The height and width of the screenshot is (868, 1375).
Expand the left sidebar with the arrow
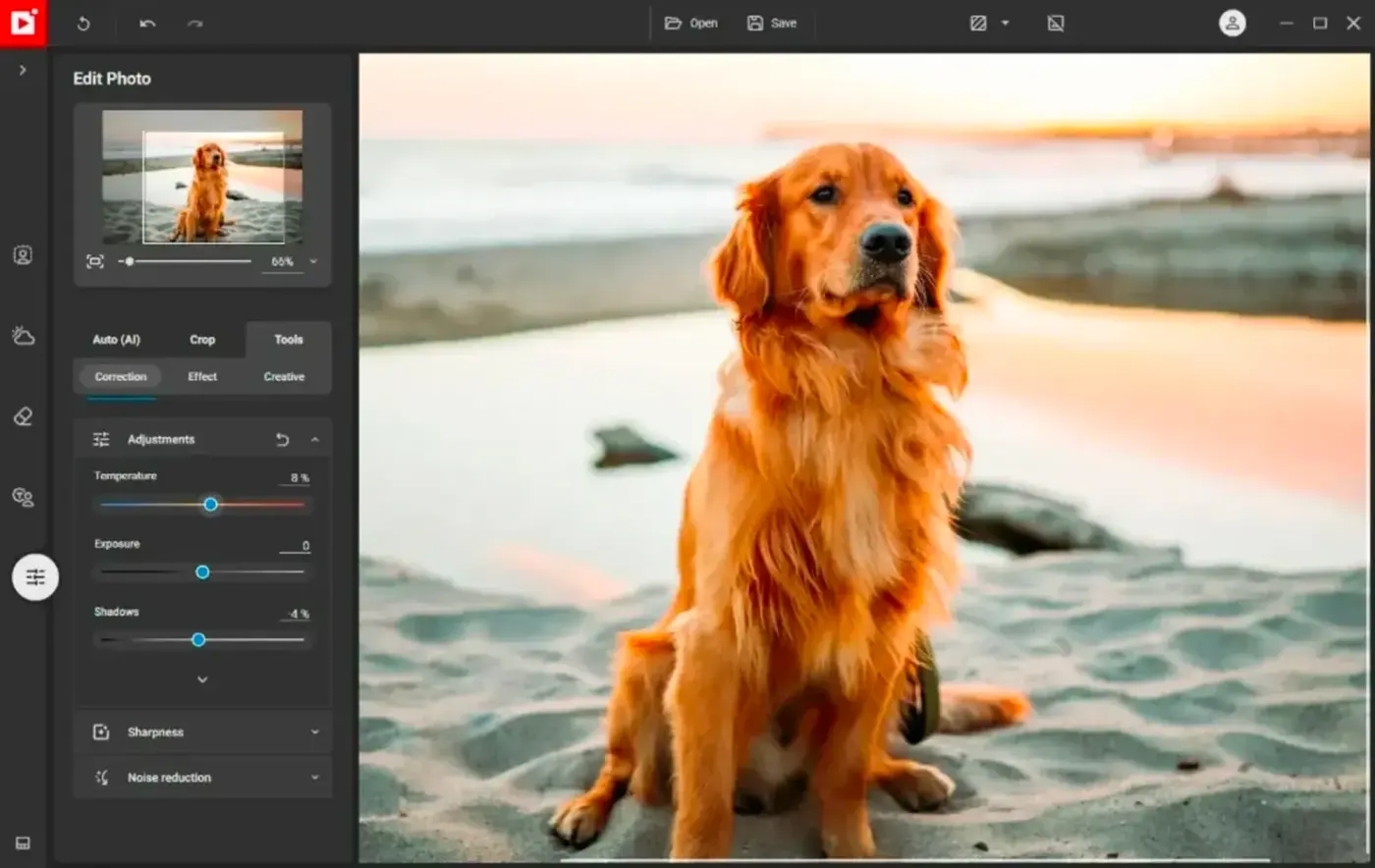tap(23, 71)
